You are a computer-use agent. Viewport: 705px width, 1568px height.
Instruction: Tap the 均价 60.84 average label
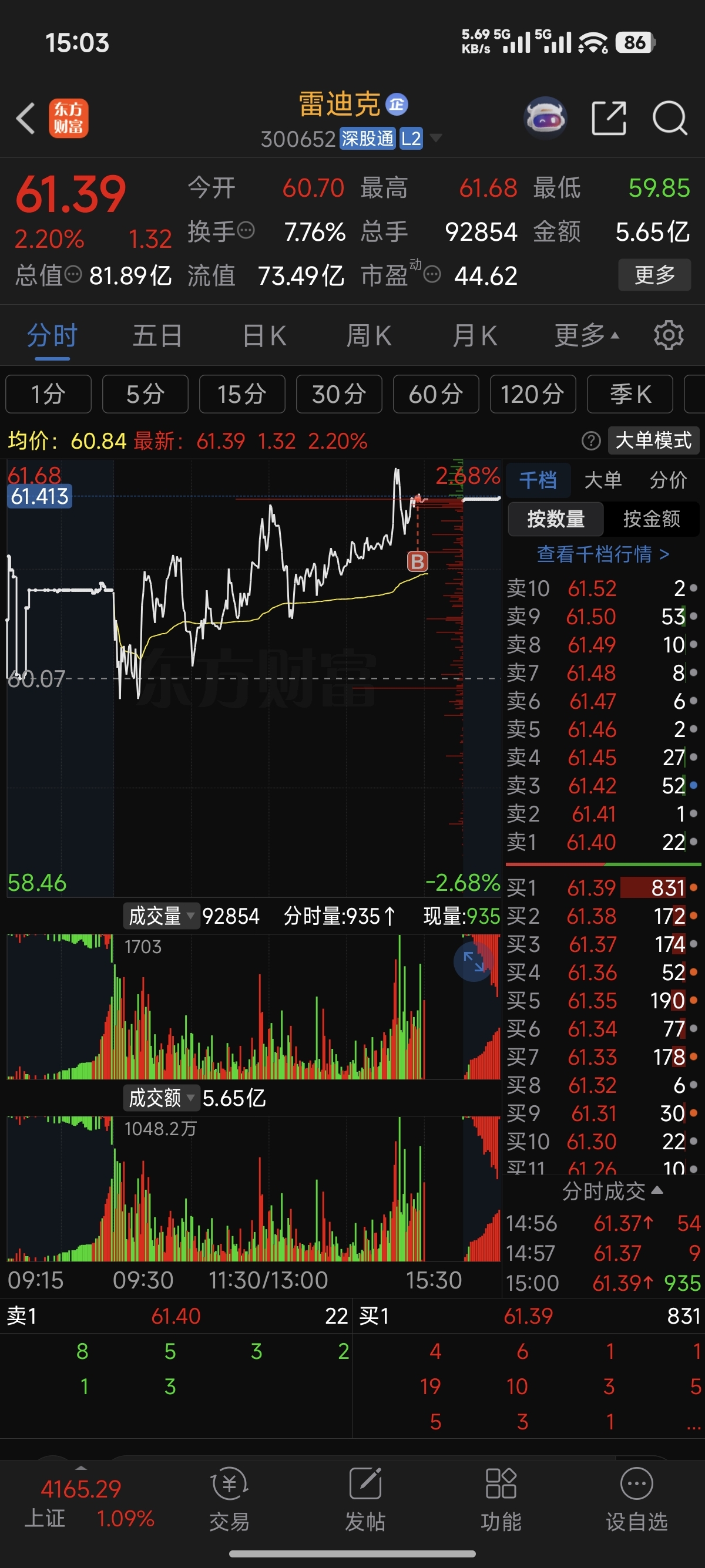click(67, 440)
